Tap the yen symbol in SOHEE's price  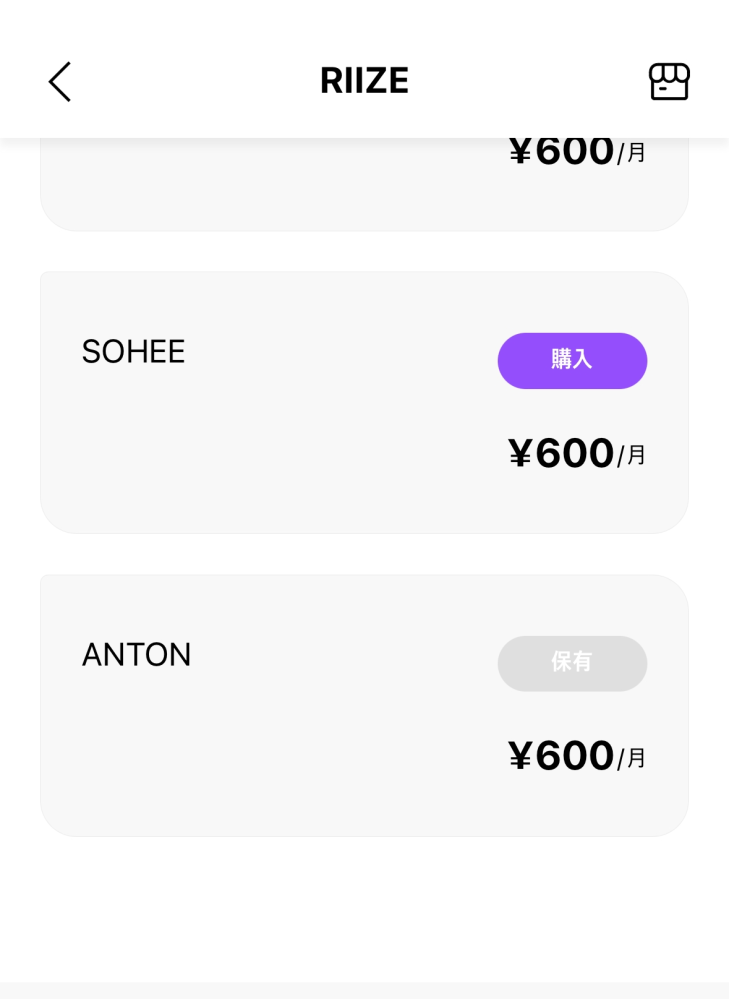[520, 455]
